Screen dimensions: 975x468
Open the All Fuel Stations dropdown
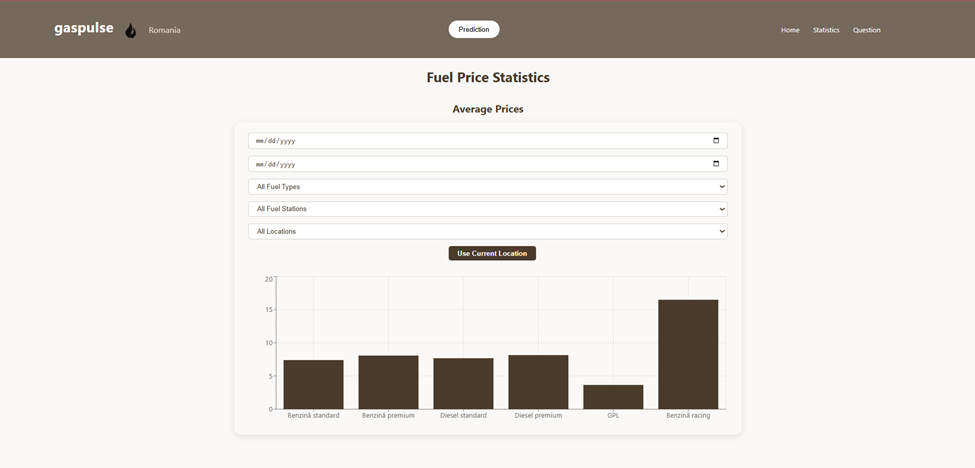pos(487,209)
